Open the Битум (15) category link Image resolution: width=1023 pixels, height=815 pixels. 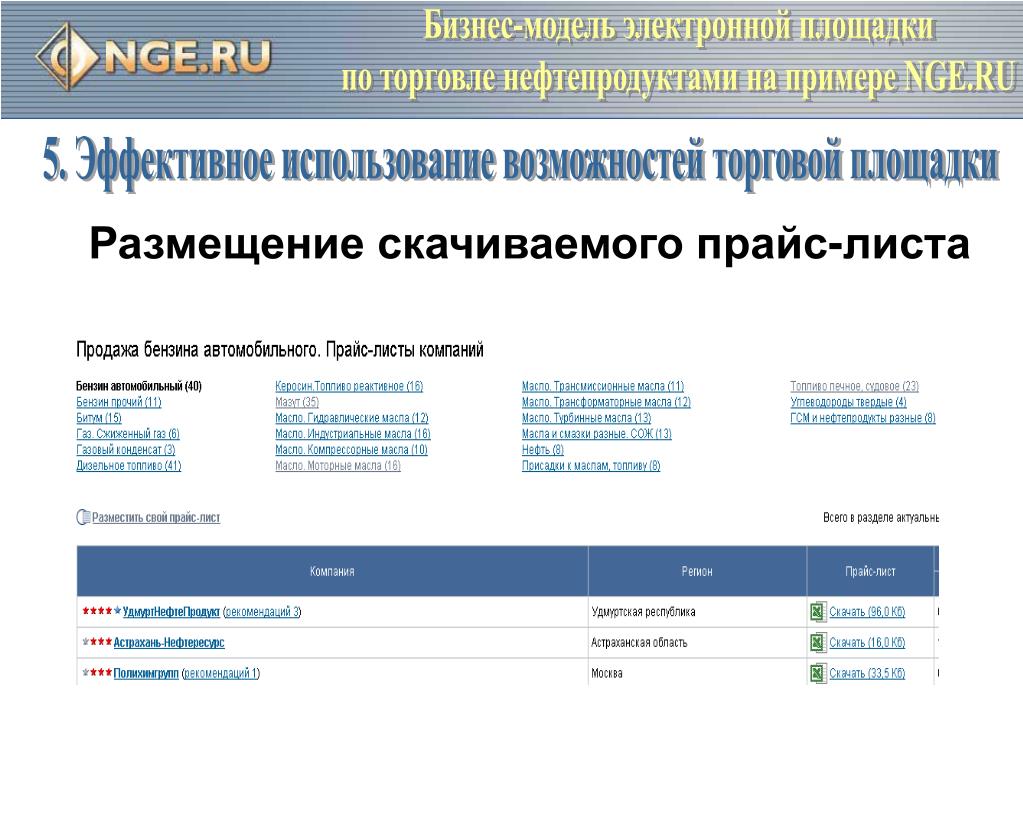99,418
